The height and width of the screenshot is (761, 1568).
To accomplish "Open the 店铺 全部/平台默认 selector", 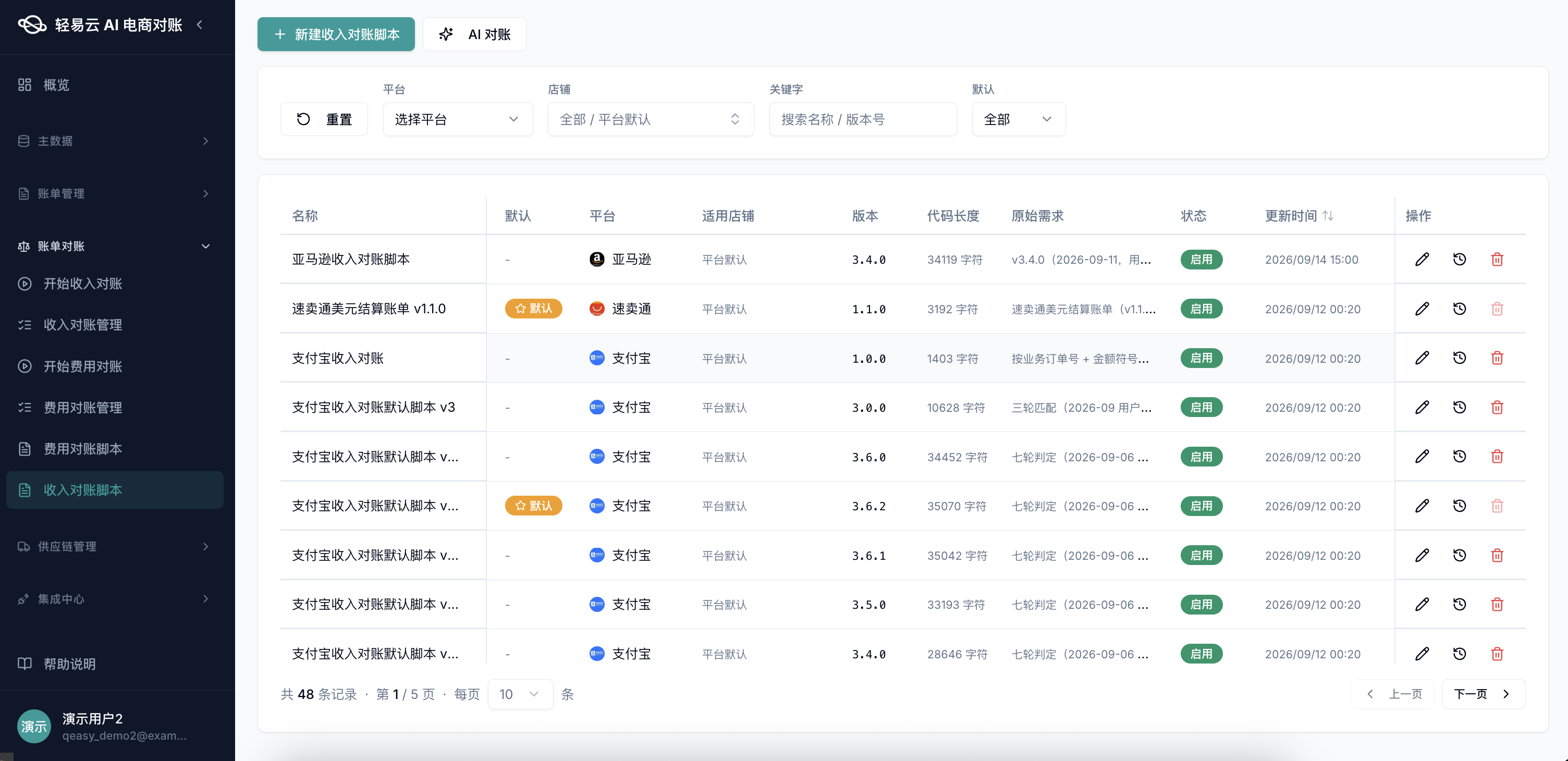I will tap(651, 119).
